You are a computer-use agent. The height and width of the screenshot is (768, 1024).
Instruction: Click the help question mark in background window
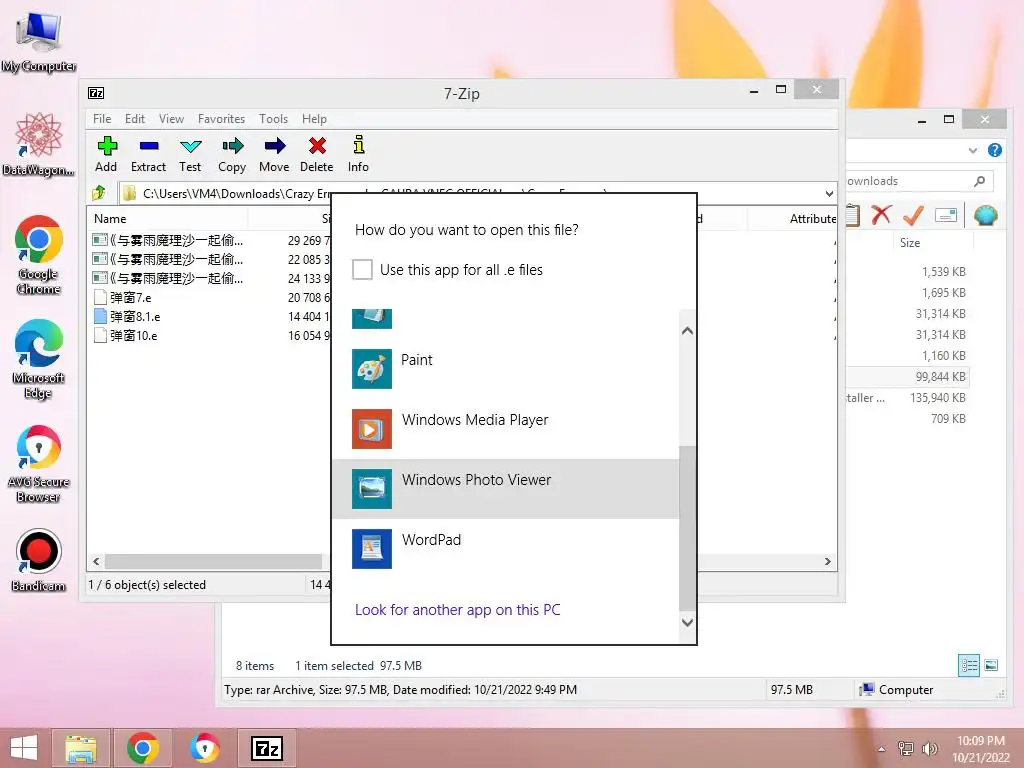[x=995, y=150]
